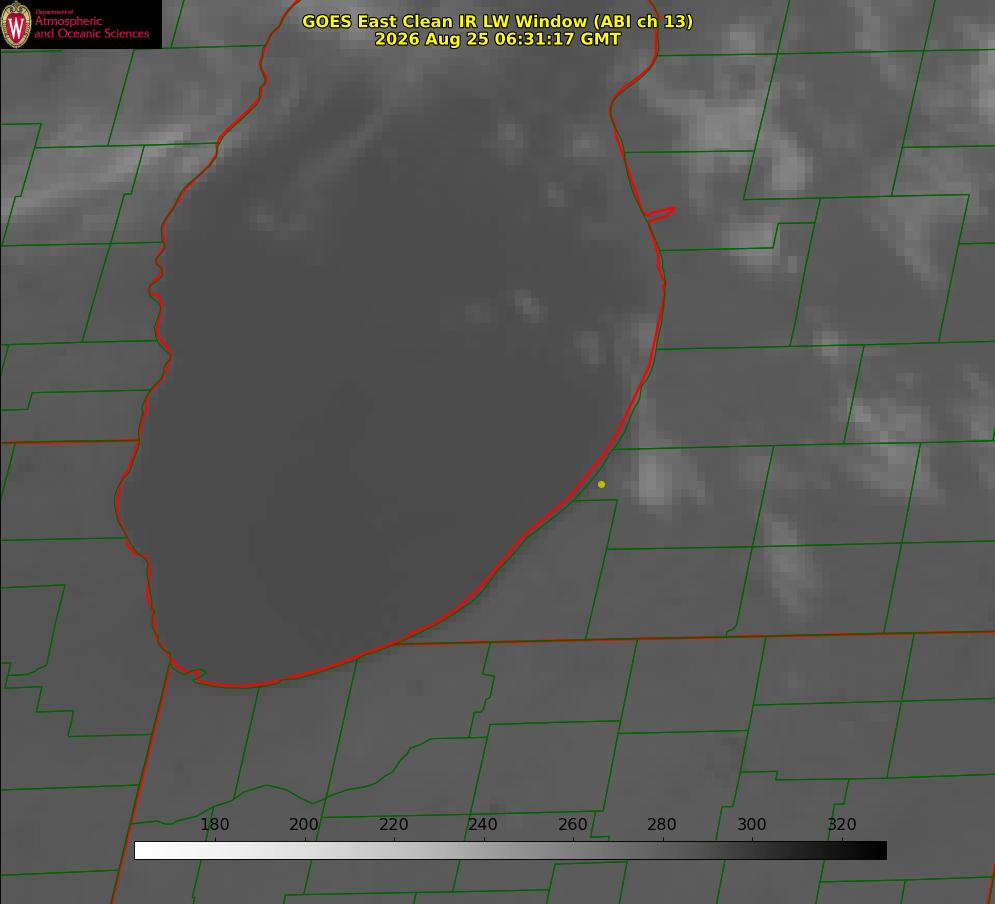Click the 2026 Aug 25 GMT timestamp
Screen dimensions: 995x904
(x=497, y=39)
